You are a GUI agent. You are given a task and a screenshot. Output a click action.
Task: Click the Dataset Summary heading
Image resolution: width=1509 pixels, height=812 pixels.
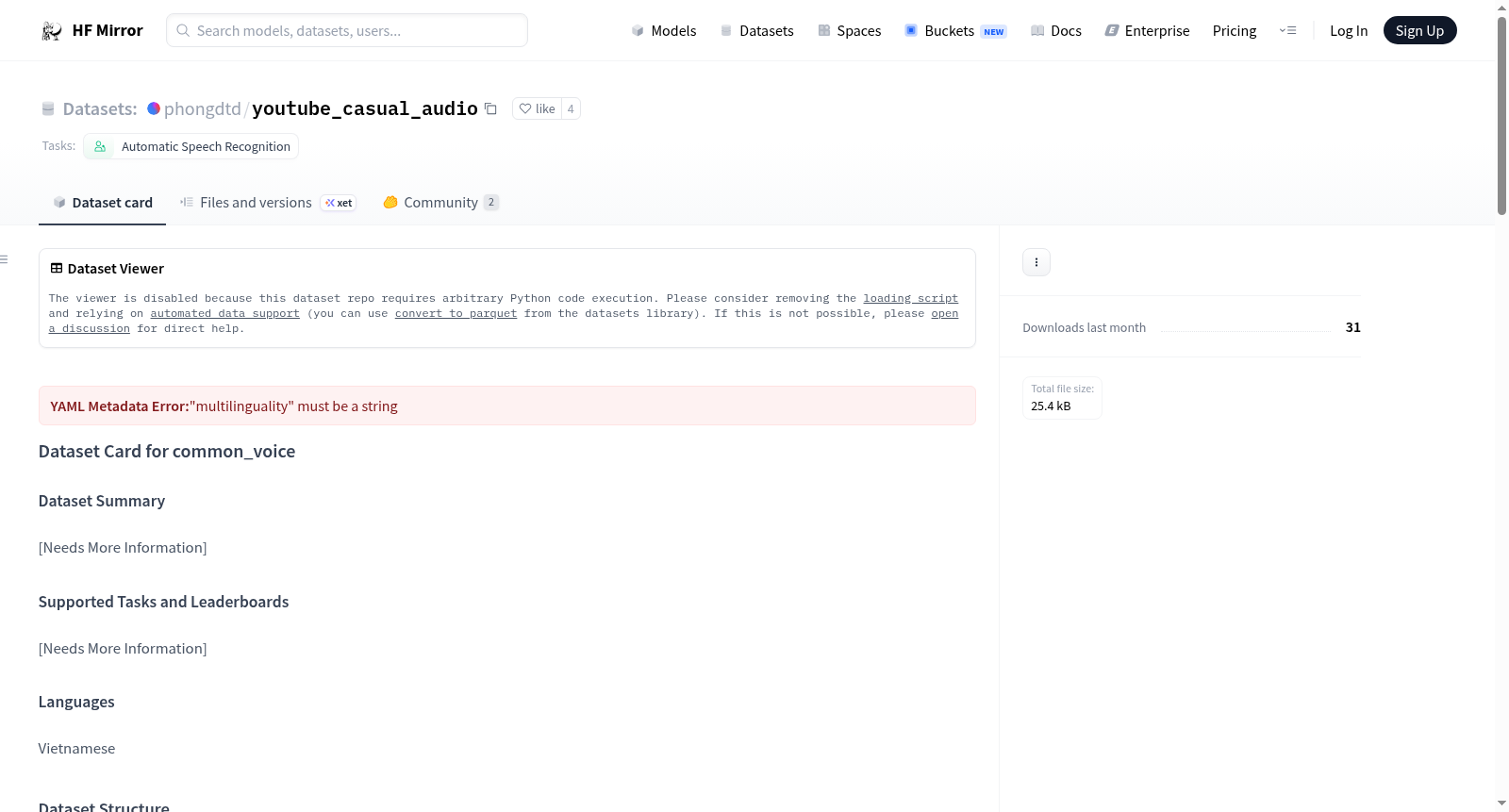[102, 501]
